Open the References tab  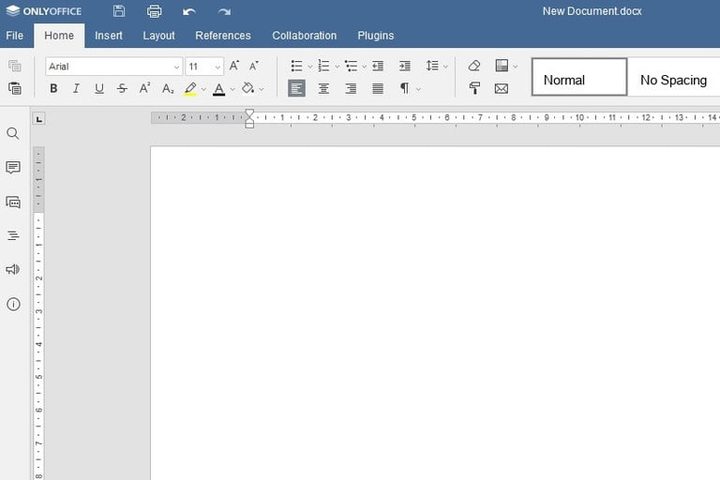pyautogui.click(x=223, y=35)
